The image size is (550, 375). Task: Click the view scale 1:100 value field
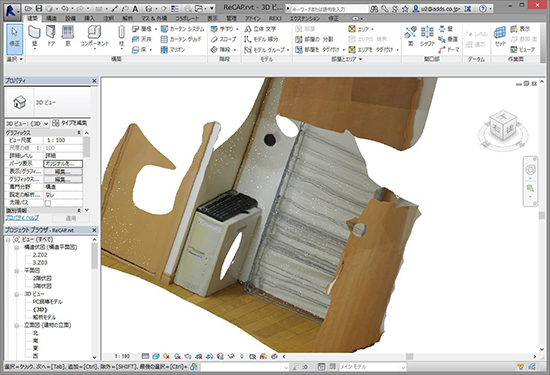pos(63,140)
